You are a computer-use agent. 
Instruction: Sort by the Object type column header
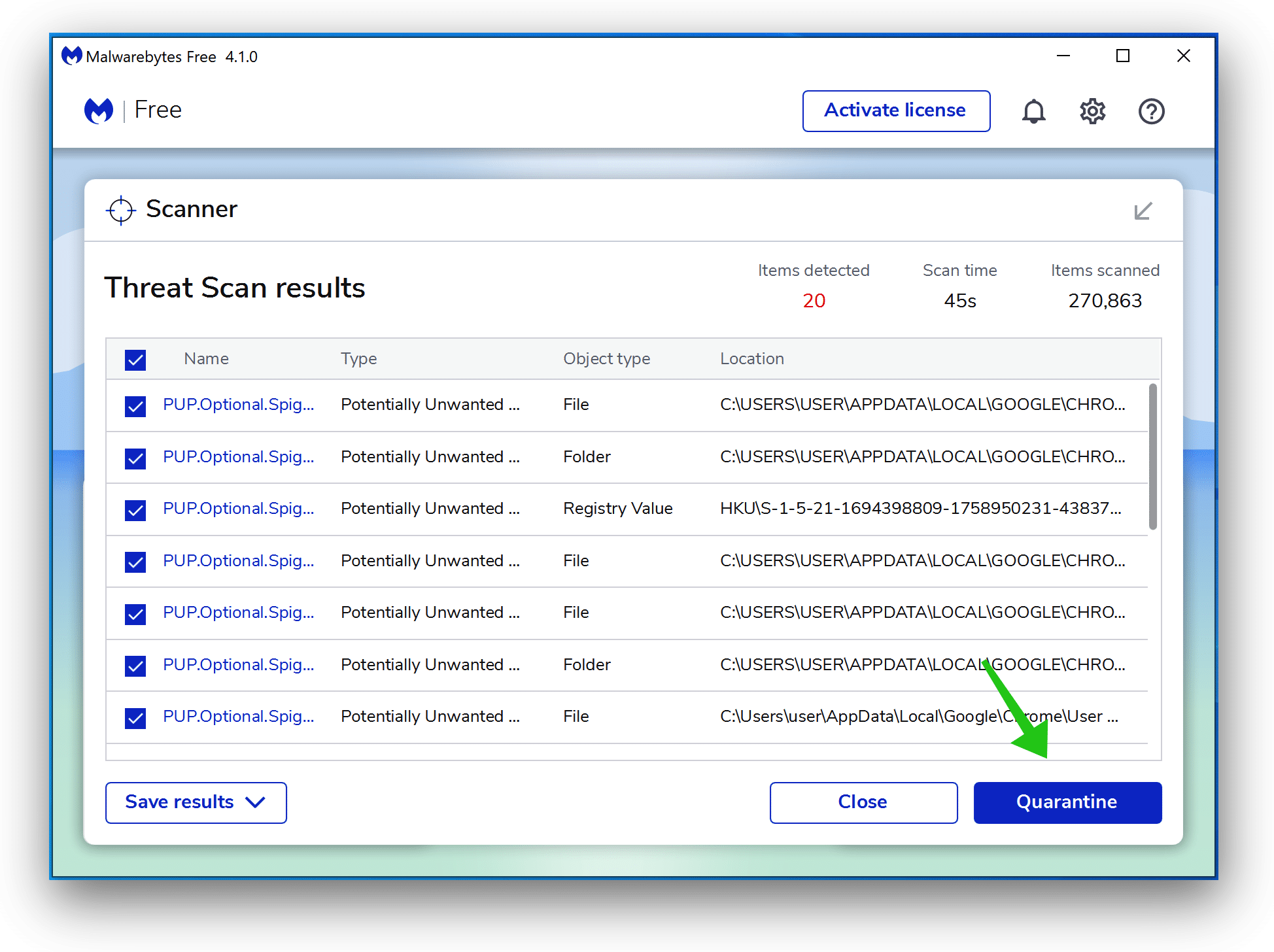(606, 359)
